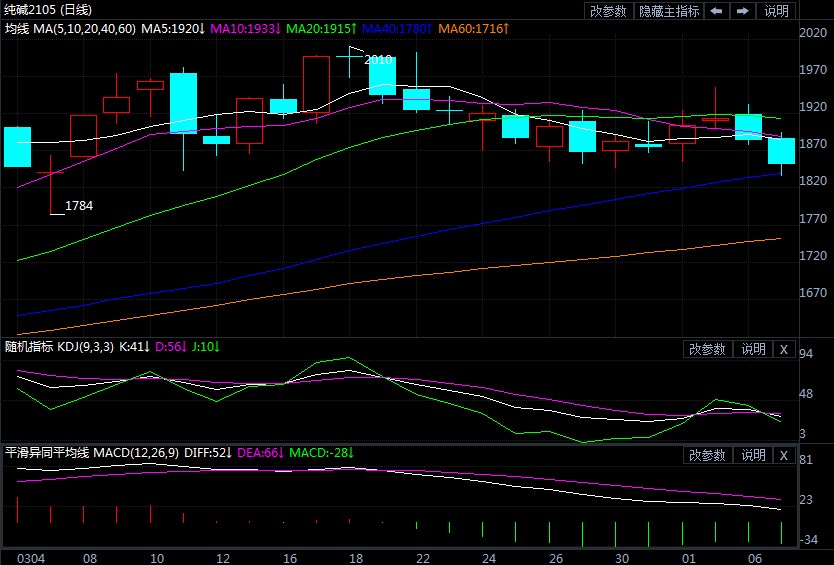Open 改参数 in the KDJ panel

707,349
